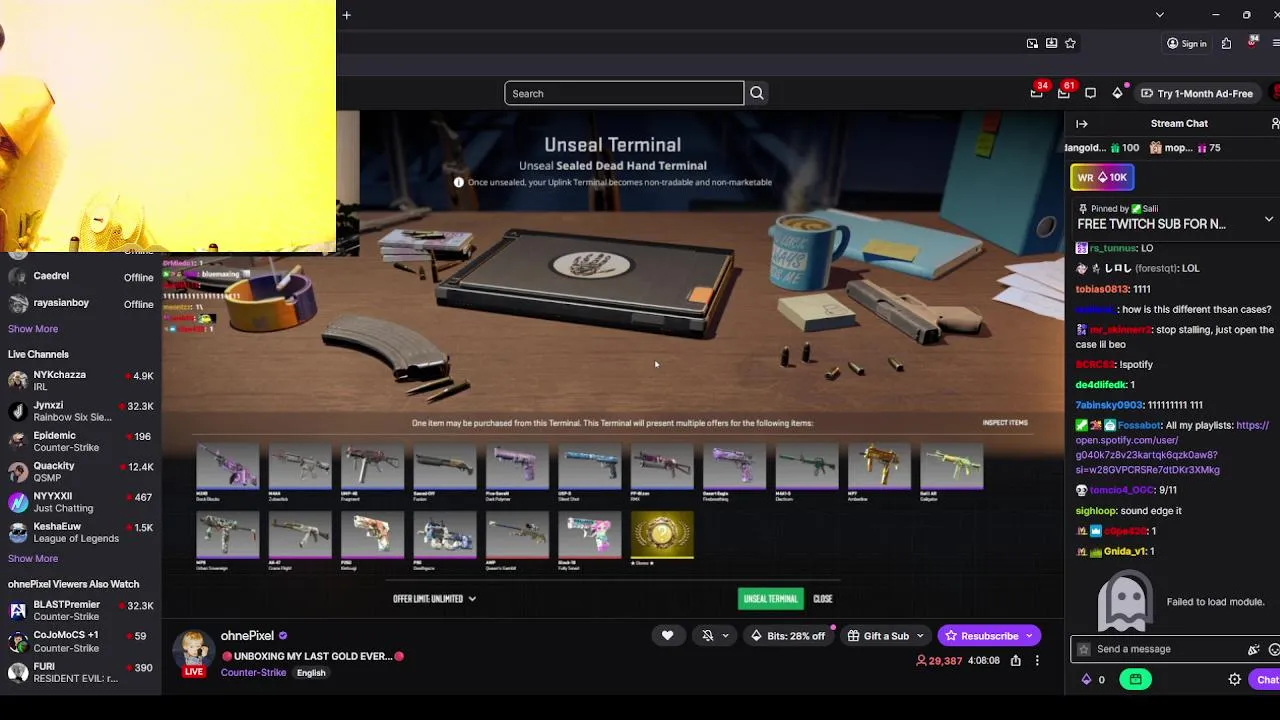Image resolution: width=1280 pixels, height=720 pixels.
Task: Click the Get Bits diamond icon in top bar
Action: (1118, 93)
